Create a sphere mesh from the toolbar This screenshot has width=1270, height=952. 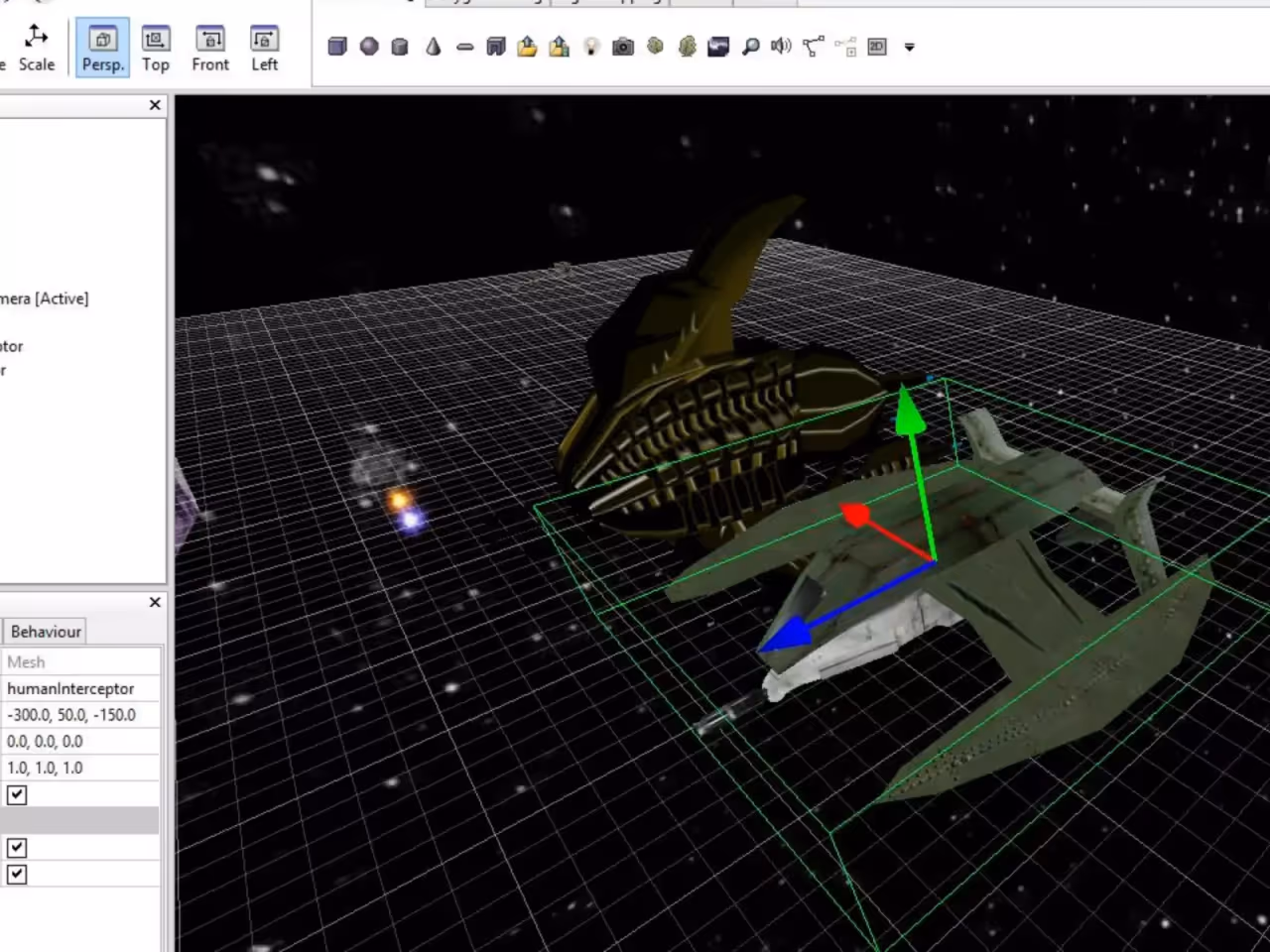369,46
